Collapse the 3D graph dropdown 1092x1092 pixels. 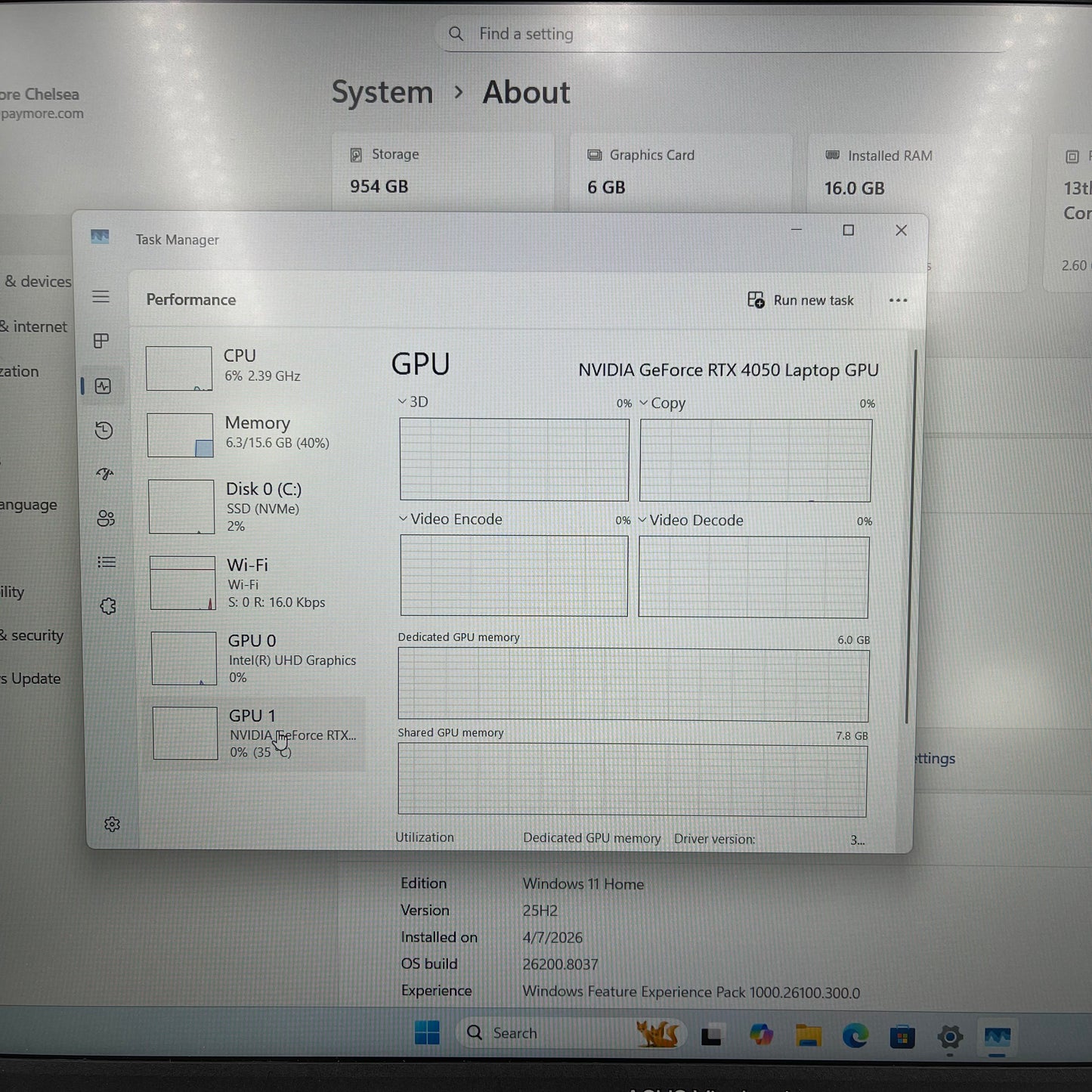click(x=401, y=401)
